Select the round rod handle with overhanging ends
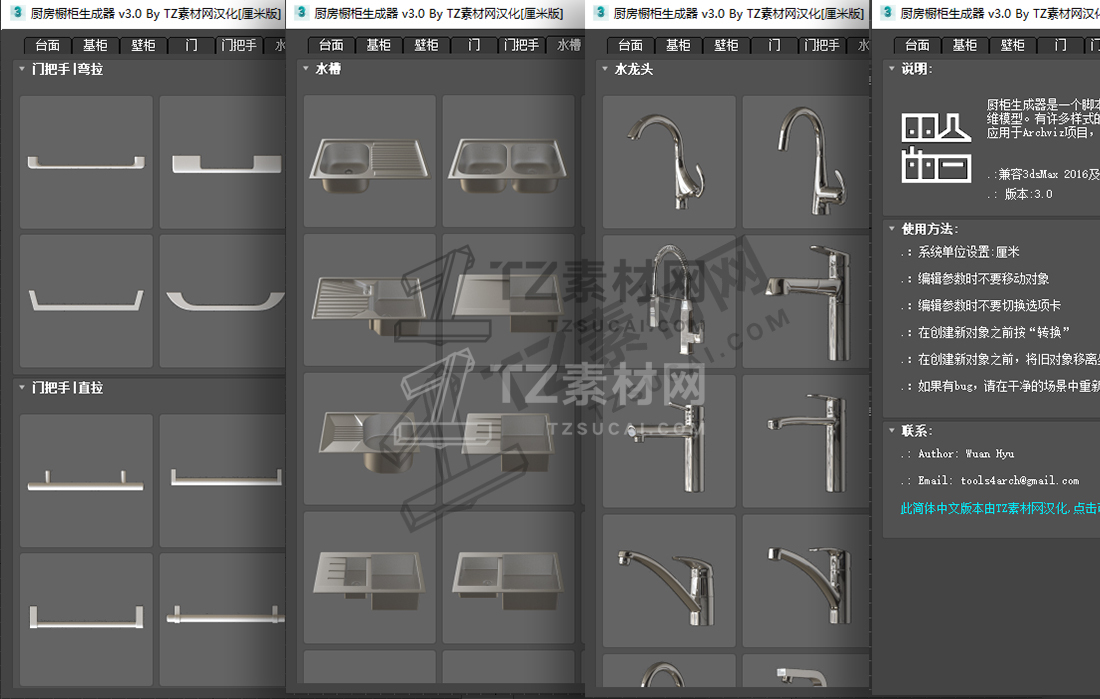The height and width of the screenshot is (699, 1100). tap(222, 619)
